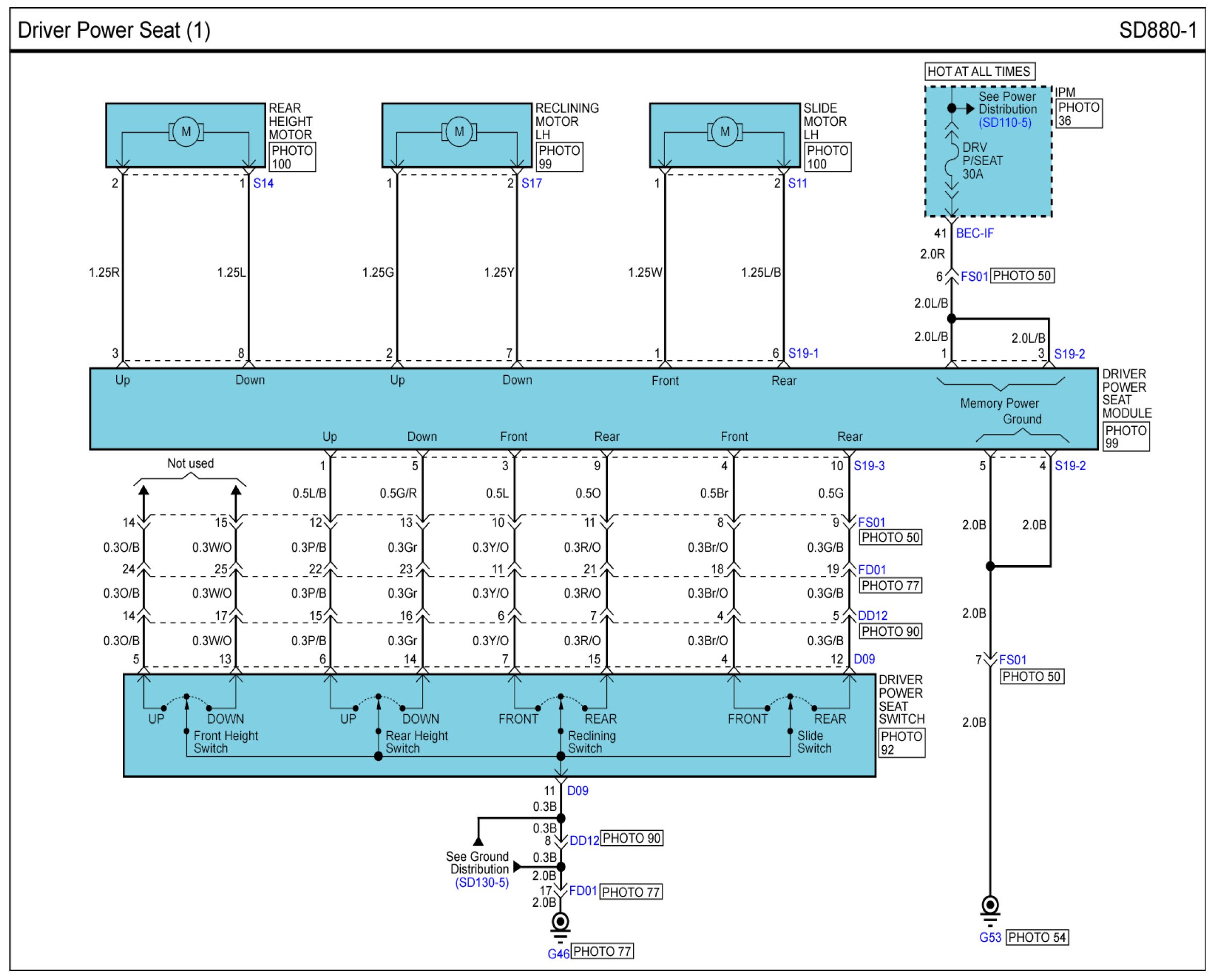Select the S11 connector reference
The height and width of the screenshot is (980, 1215).
point(798,184)
